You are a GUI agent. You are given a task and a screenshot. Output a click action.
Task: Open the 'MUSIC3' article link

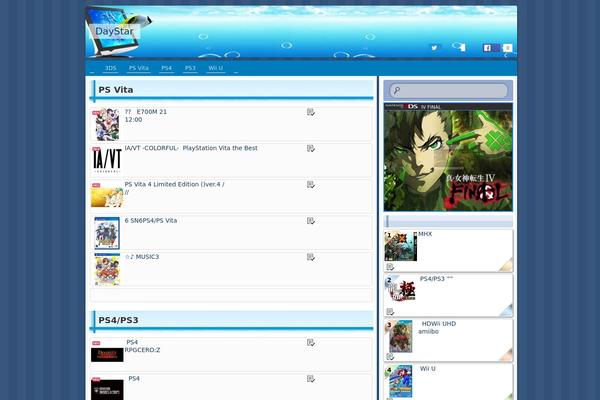pos(142,257)
